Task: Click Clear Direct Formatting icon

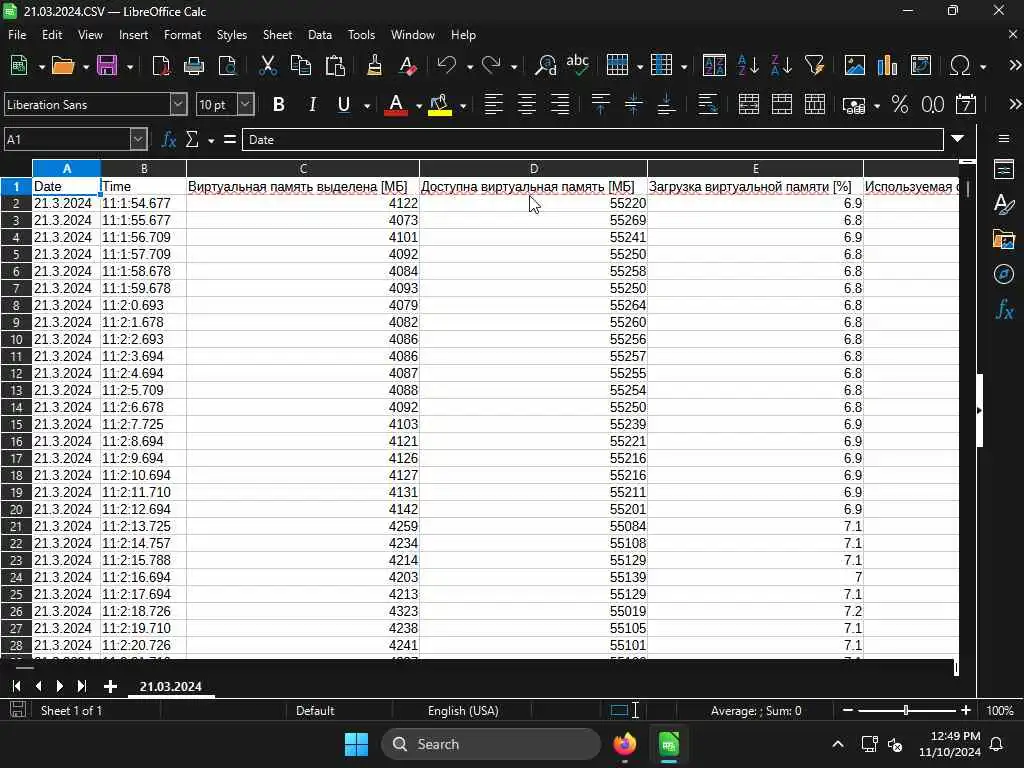Action: point(408,65)
